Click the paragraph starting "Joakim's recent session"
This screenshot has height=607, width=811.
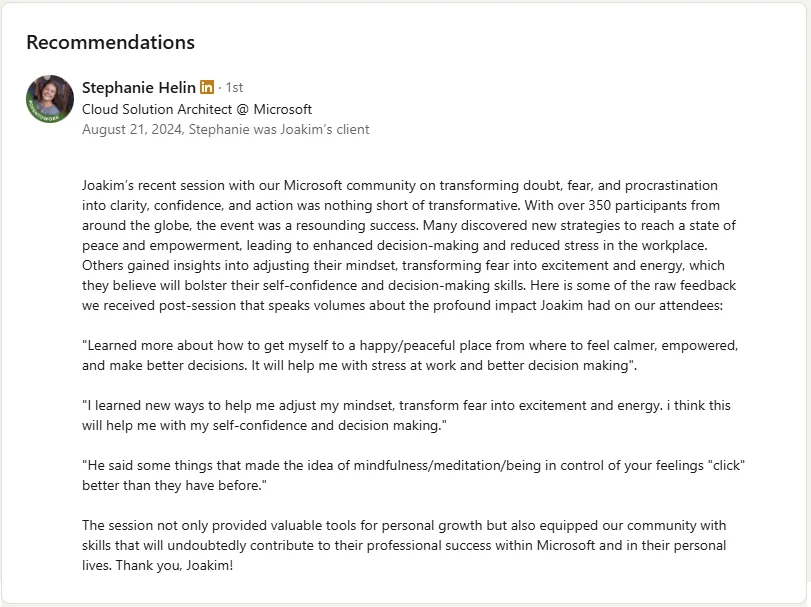[x=410, y=245]
